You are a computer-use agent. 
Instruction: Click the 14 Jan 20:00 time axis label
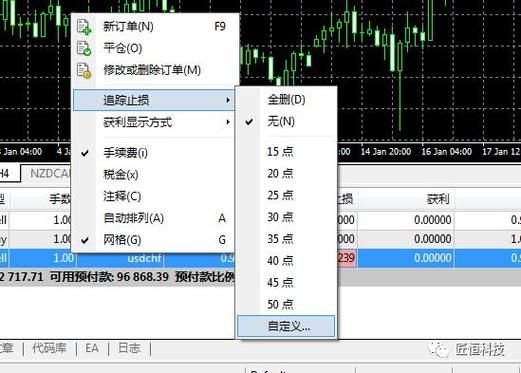click(386, 152)
